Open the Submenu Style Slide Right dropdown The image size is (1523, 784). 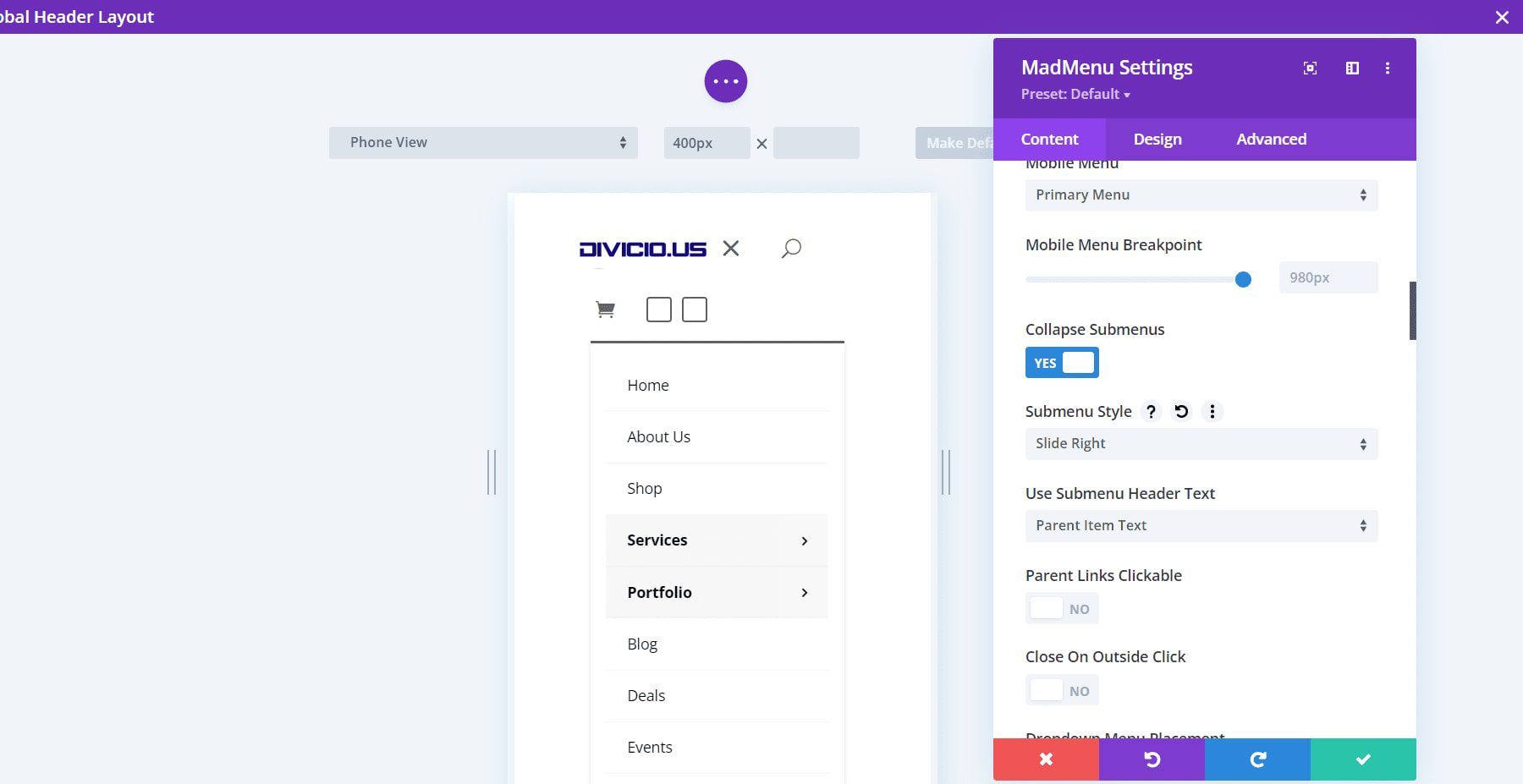1201,444
